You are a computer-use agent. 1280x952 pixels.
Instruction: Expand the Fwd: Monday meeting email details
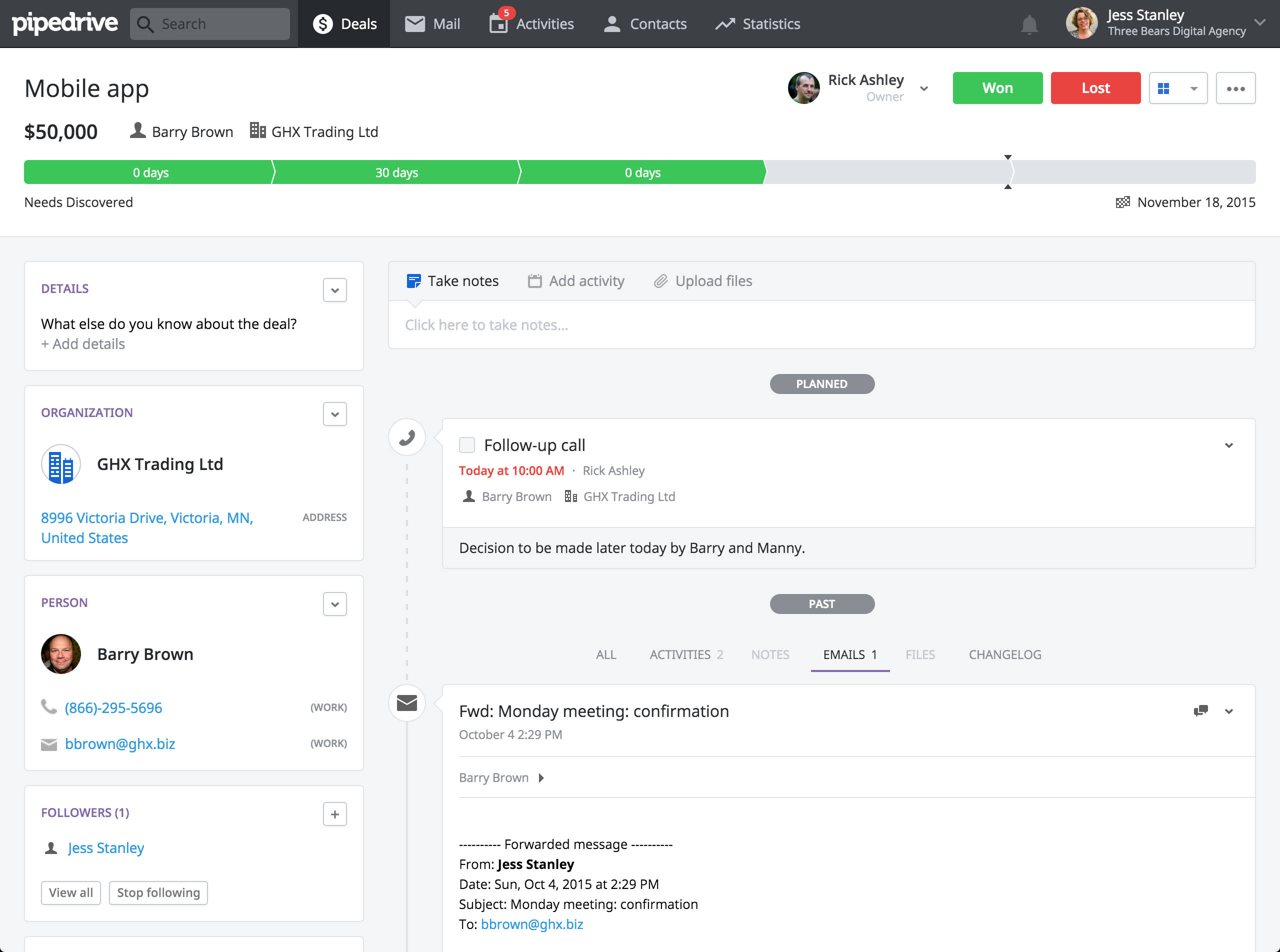[1229, 711]
